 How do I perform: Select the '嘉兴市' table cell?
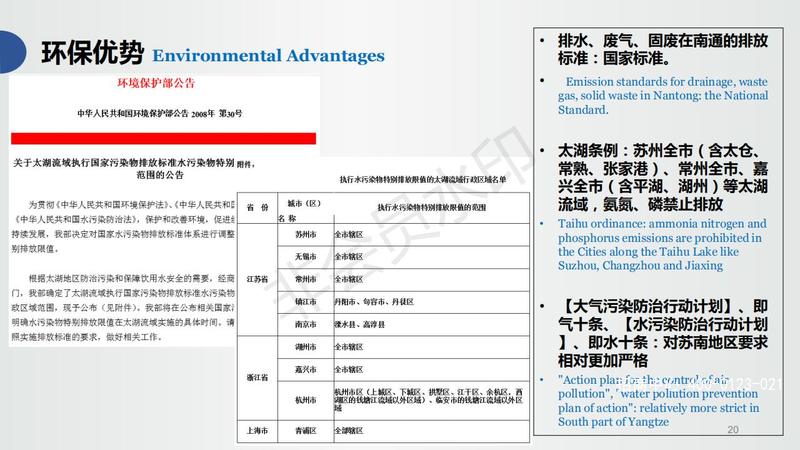click(306, 369)
